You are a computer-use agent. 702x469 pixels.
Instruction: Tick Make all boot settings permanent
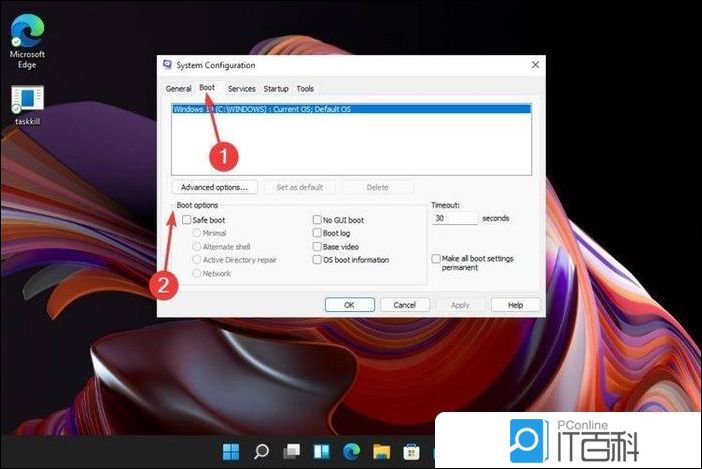point(436,258)
